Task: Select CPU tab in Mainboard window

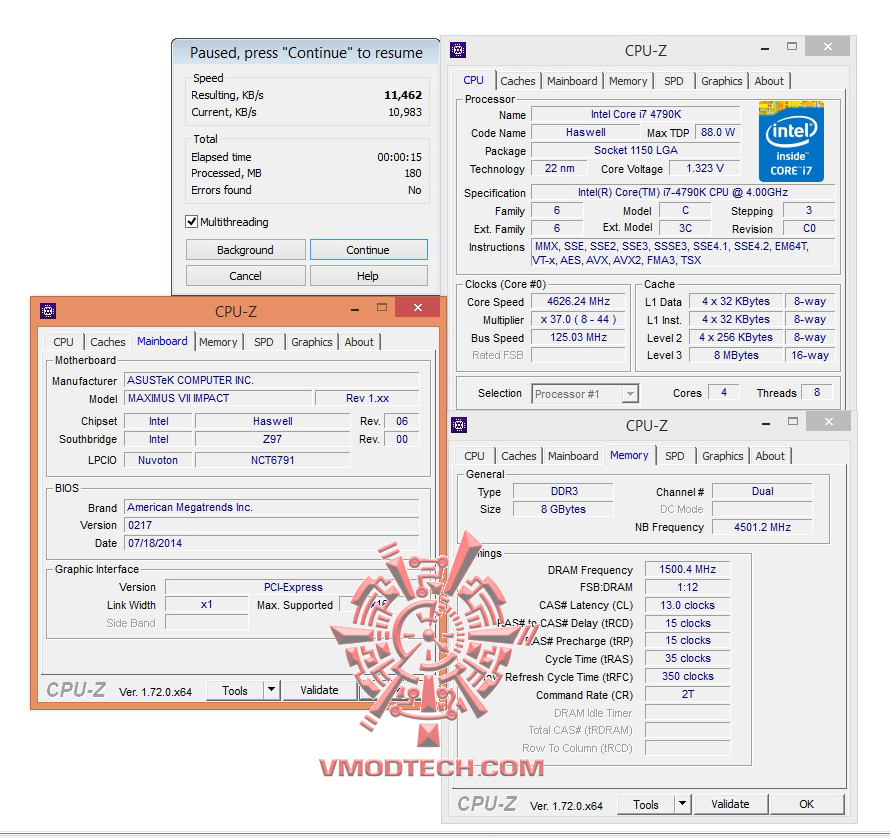Action: coord(64,342)
